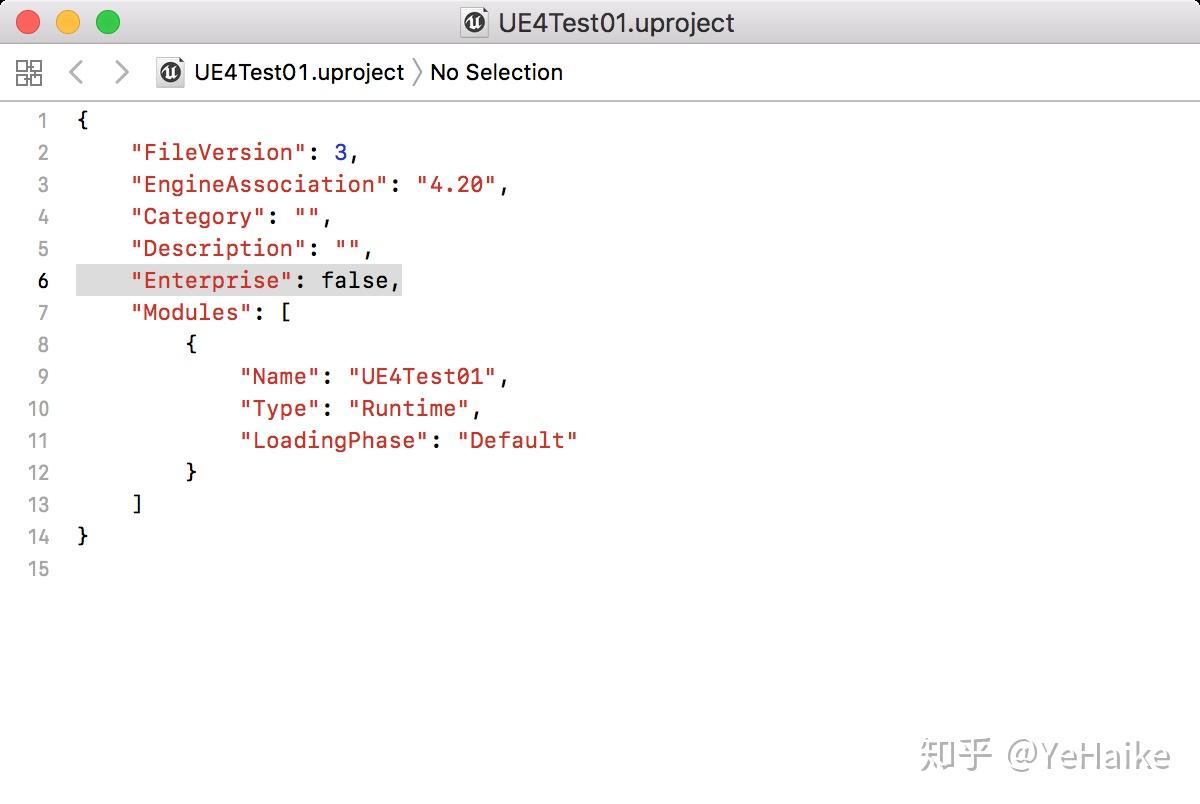Click the UE4Test01.uproject window title text
The width and height of the screenshot is (1200, 804).
[616, 22]
